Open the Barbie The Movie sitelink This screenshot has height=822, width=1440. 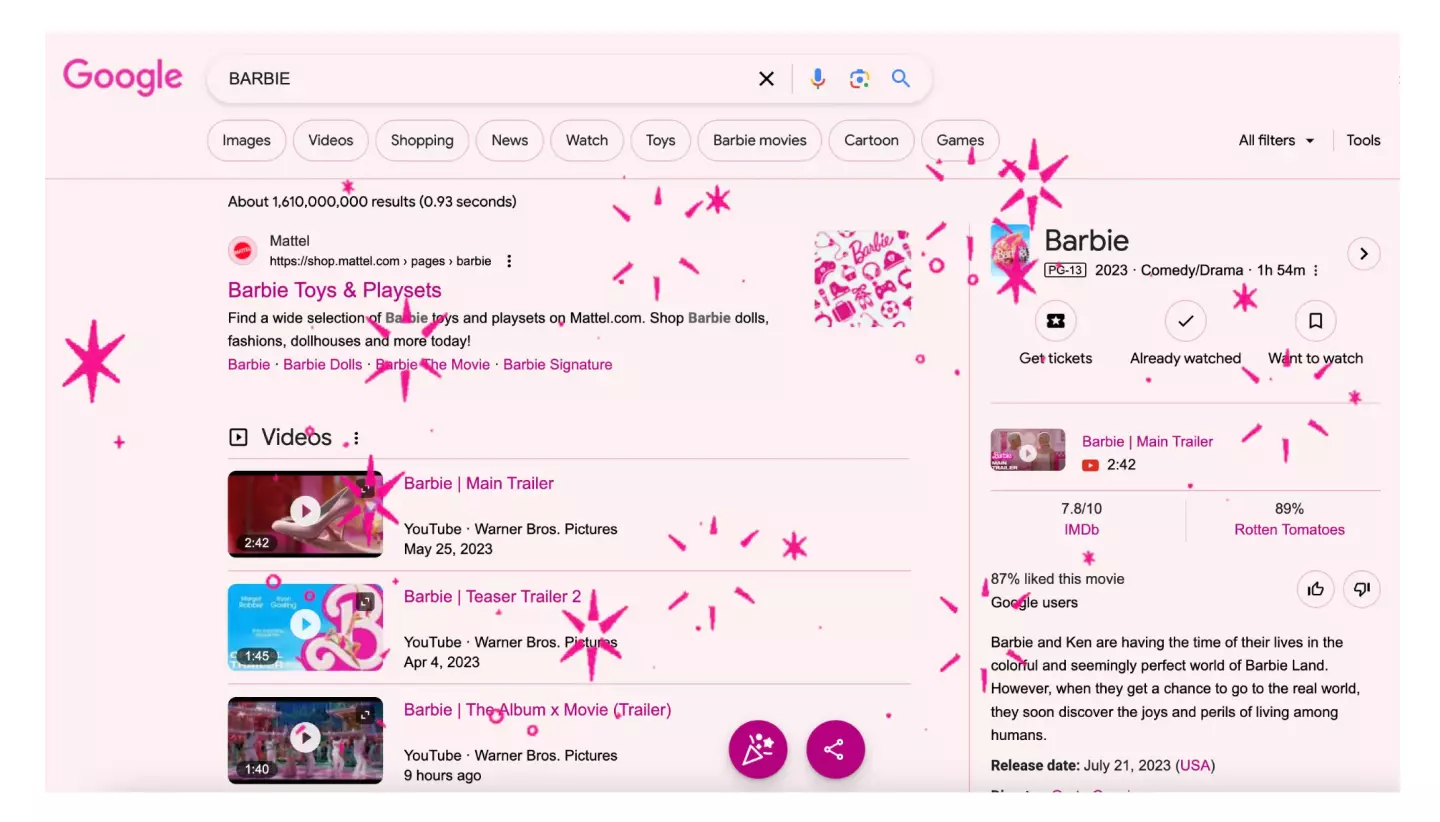tap(433, 364)
